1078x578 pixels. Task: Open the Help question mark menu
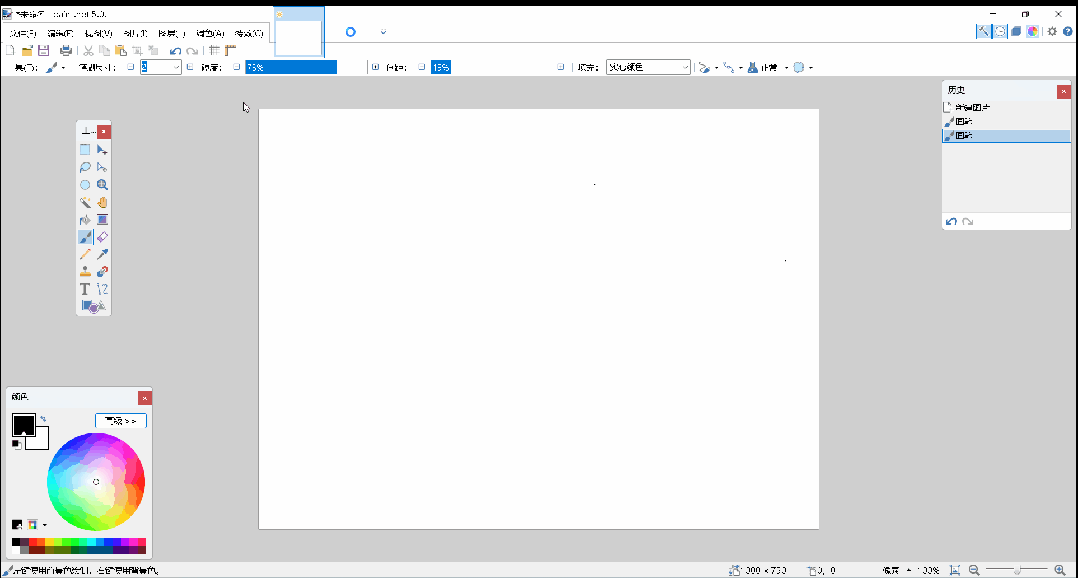[1068, 32]
